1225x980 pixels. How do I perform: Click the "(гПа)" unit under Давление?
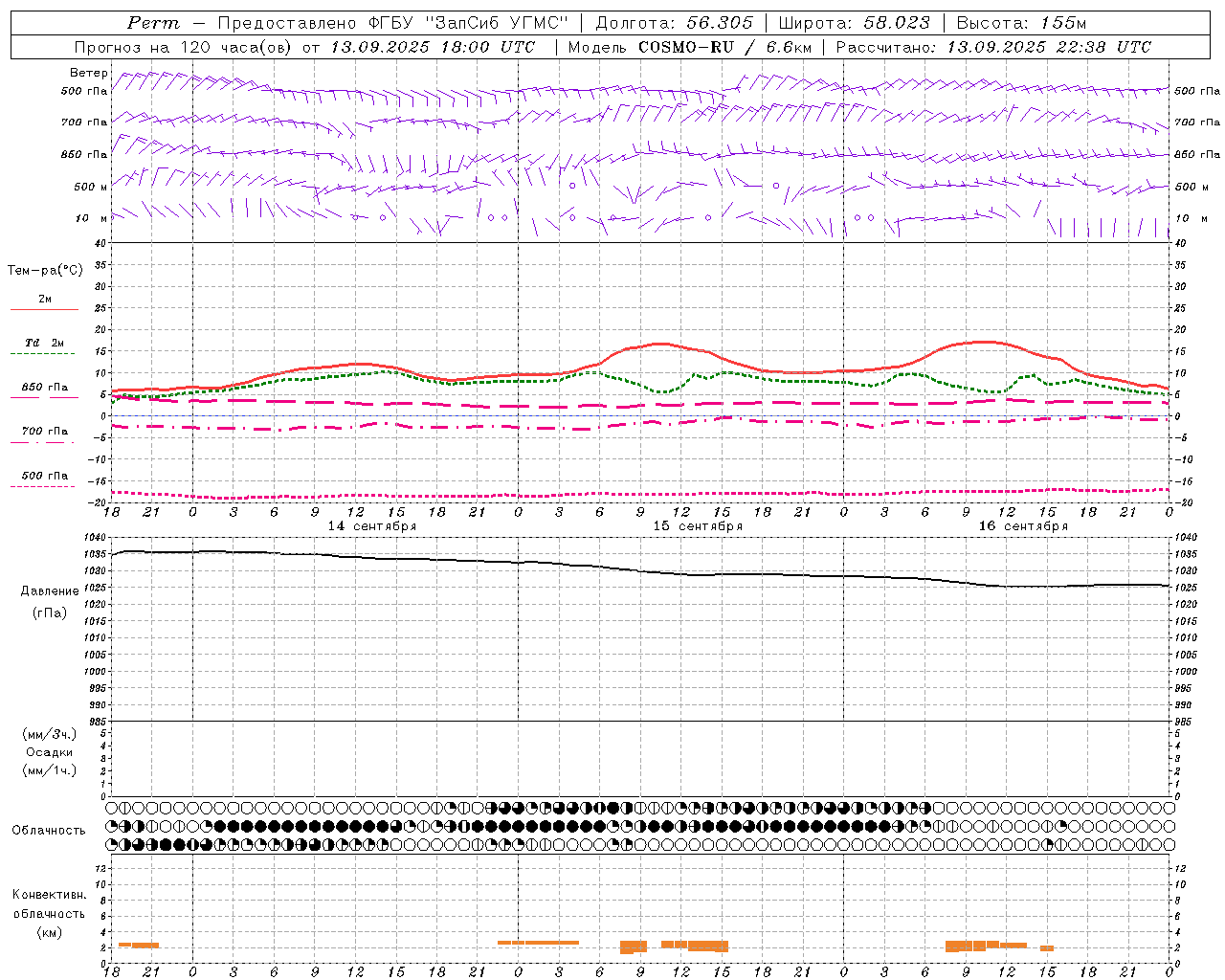[50, 613]
